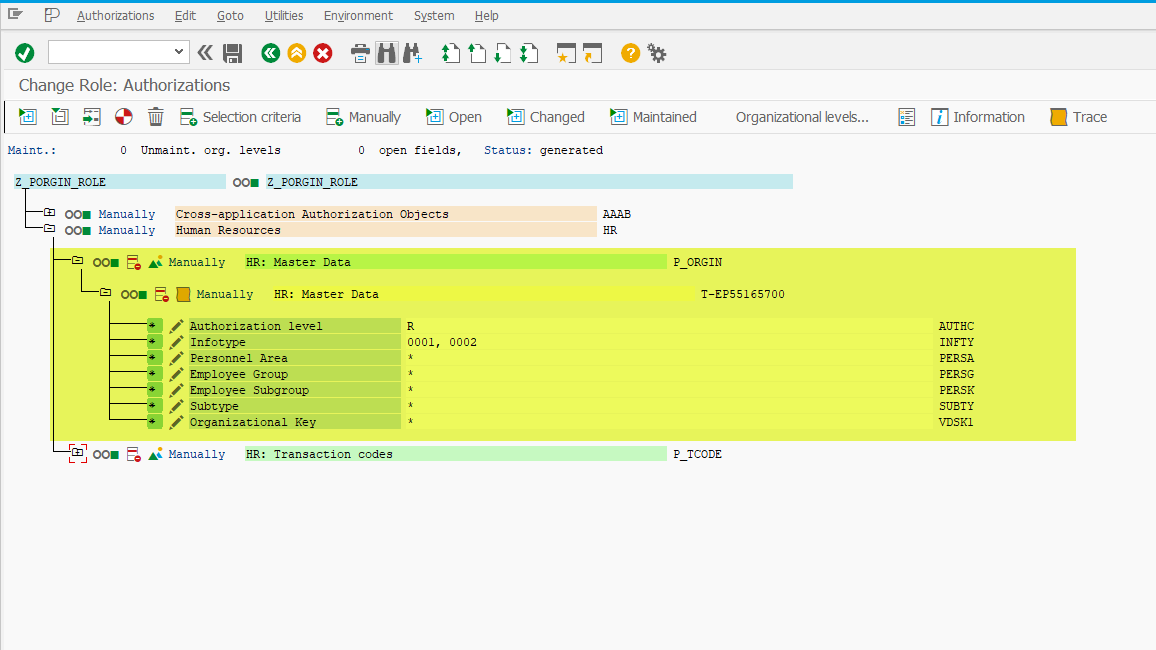The image size is (1156, 650).
Task: Expand Cross-application Authorization Objects node
Action: (x=49, y=212)
